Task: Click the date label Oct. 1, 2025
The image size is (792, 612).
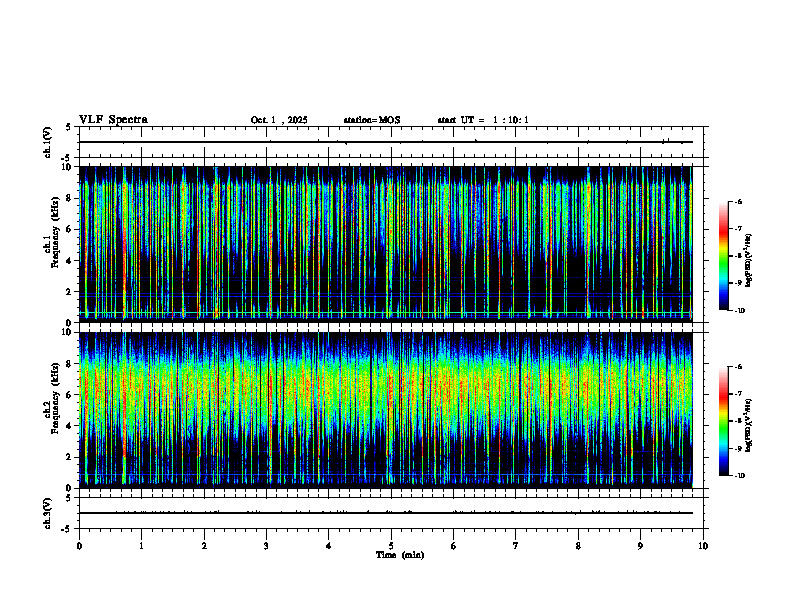Action: (279, 120)
